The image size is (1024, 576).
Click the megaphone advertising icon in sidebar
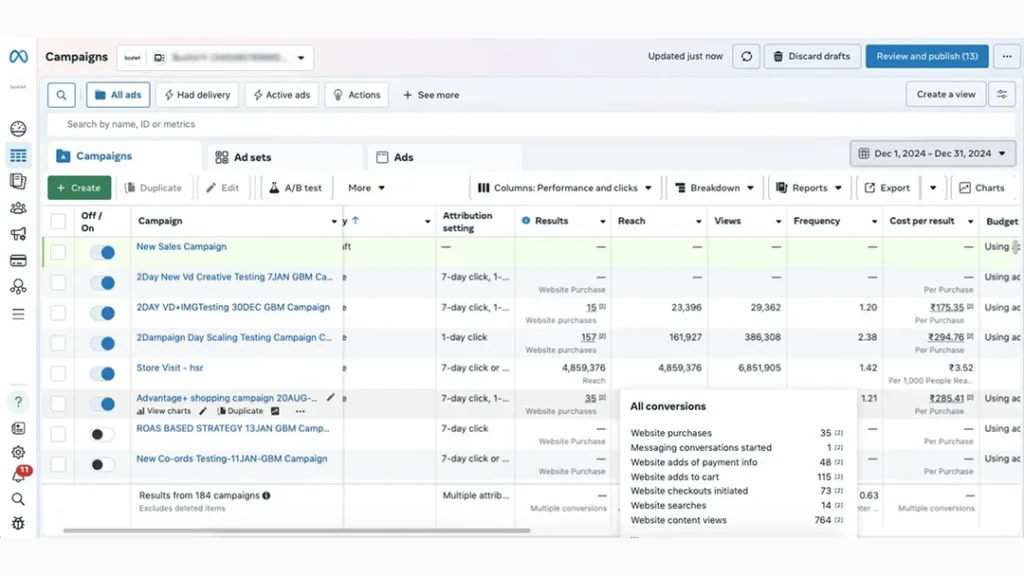(18, 234)
